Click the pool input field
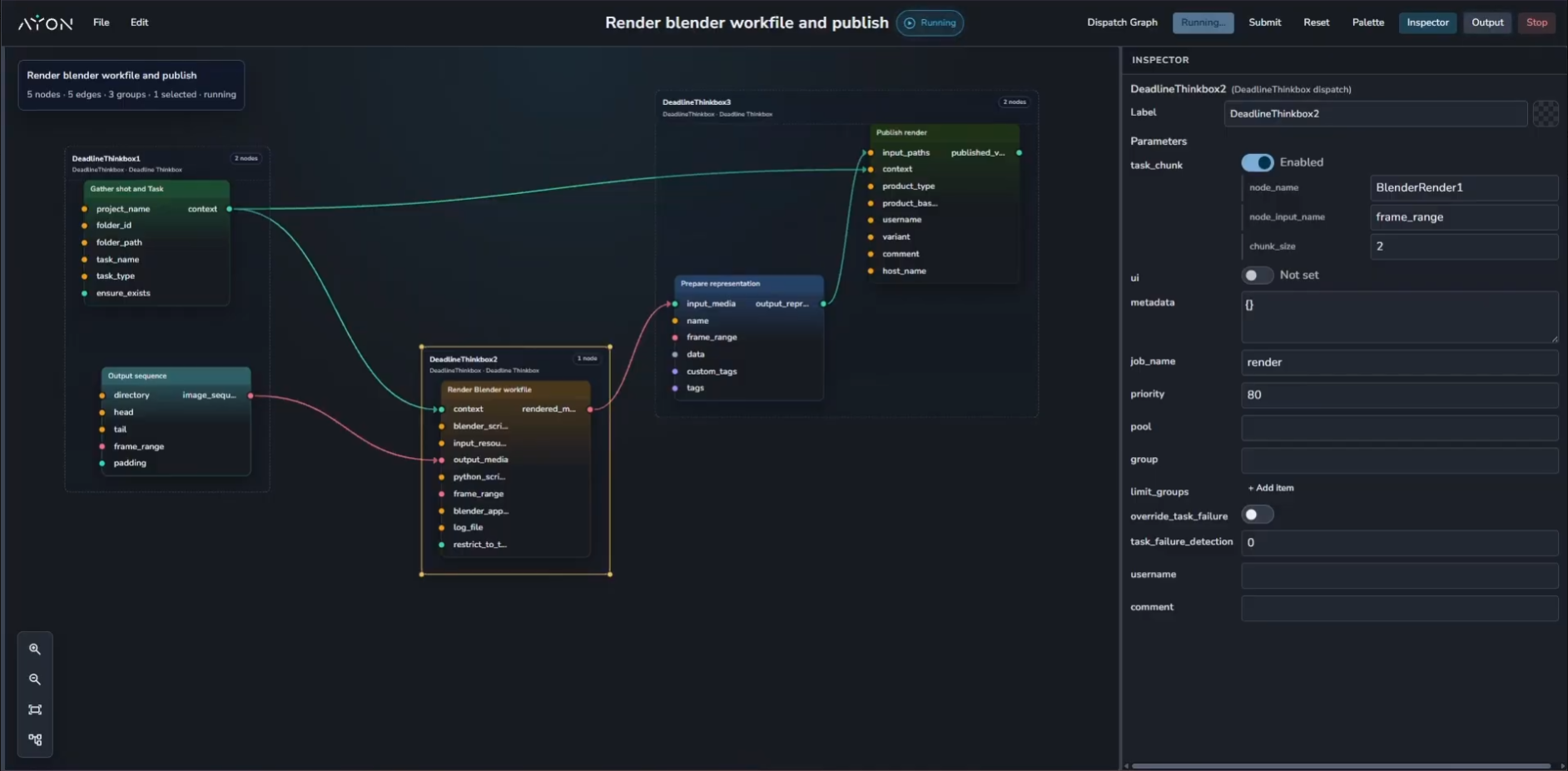Image resolution: width=1568 pixels, height=771 pixels. (1399, 427)
